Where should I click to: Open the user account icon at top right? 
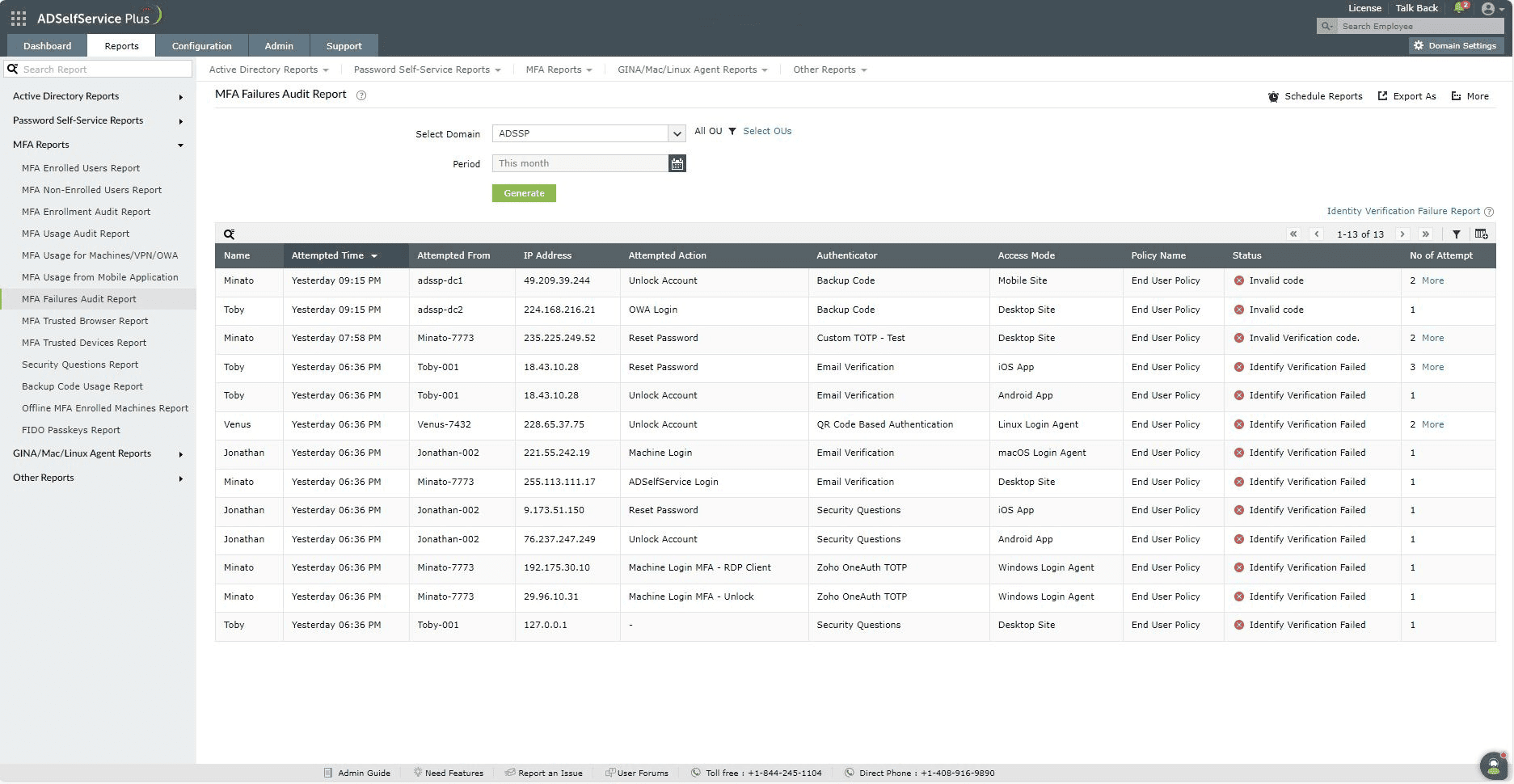[x=1490, y=9]
